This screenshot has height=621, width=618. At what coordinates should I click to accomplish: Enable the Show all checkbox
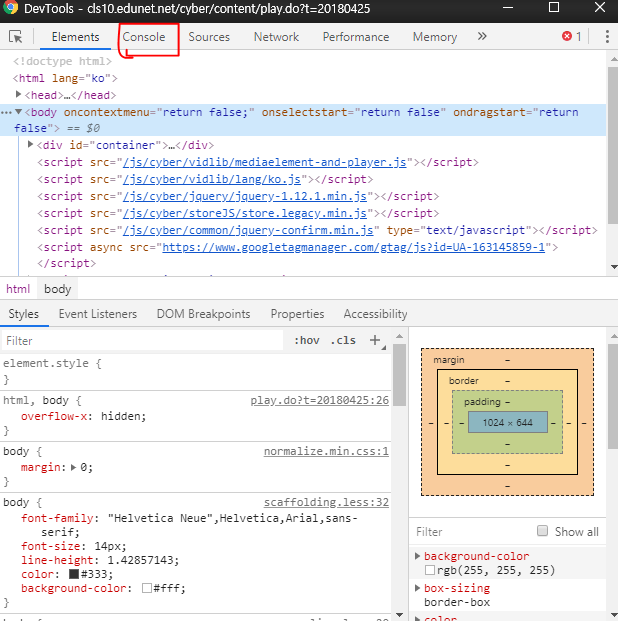542,531
